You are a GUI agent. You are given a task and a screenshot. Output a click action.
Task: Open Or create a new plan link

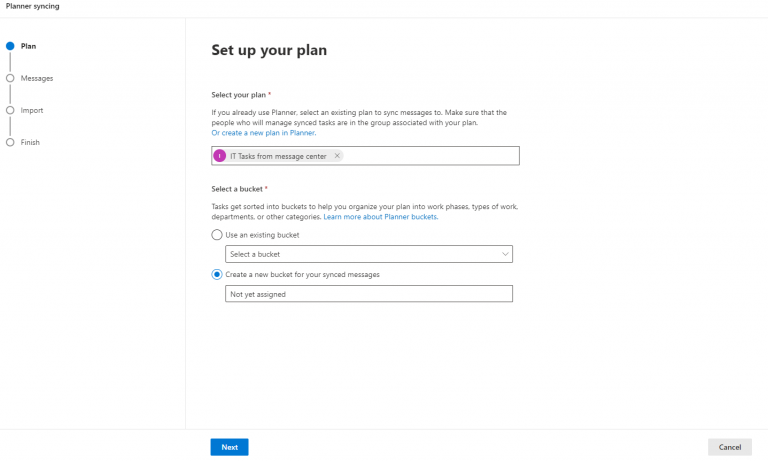263,132
